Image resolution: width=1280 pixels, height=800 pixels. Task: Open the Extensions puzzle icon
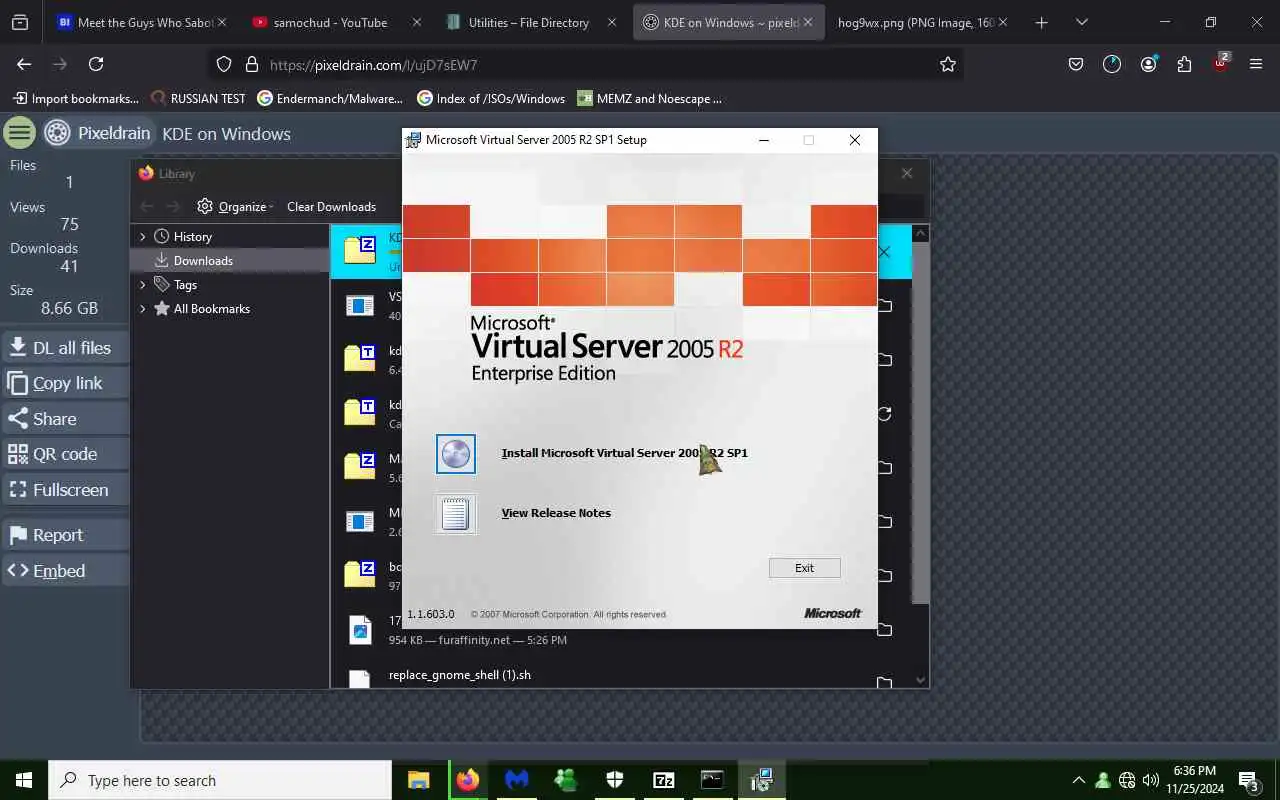pos(1184,64)
